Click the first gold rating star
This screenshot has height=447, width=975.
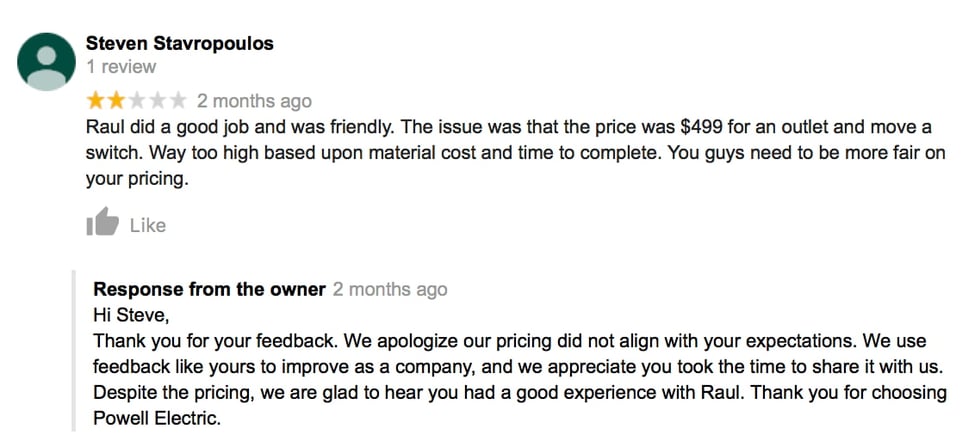tap(95, 100)
